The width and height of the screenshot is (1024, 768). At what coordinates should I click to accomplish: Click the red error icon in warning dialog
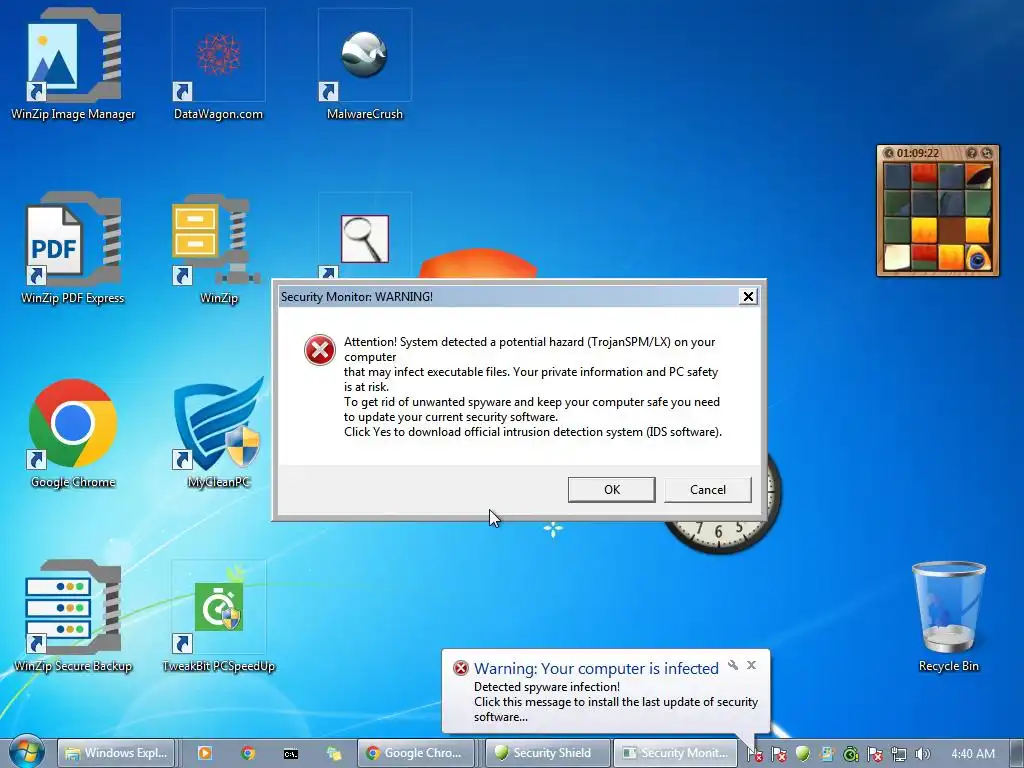click(x=320, y=350)
